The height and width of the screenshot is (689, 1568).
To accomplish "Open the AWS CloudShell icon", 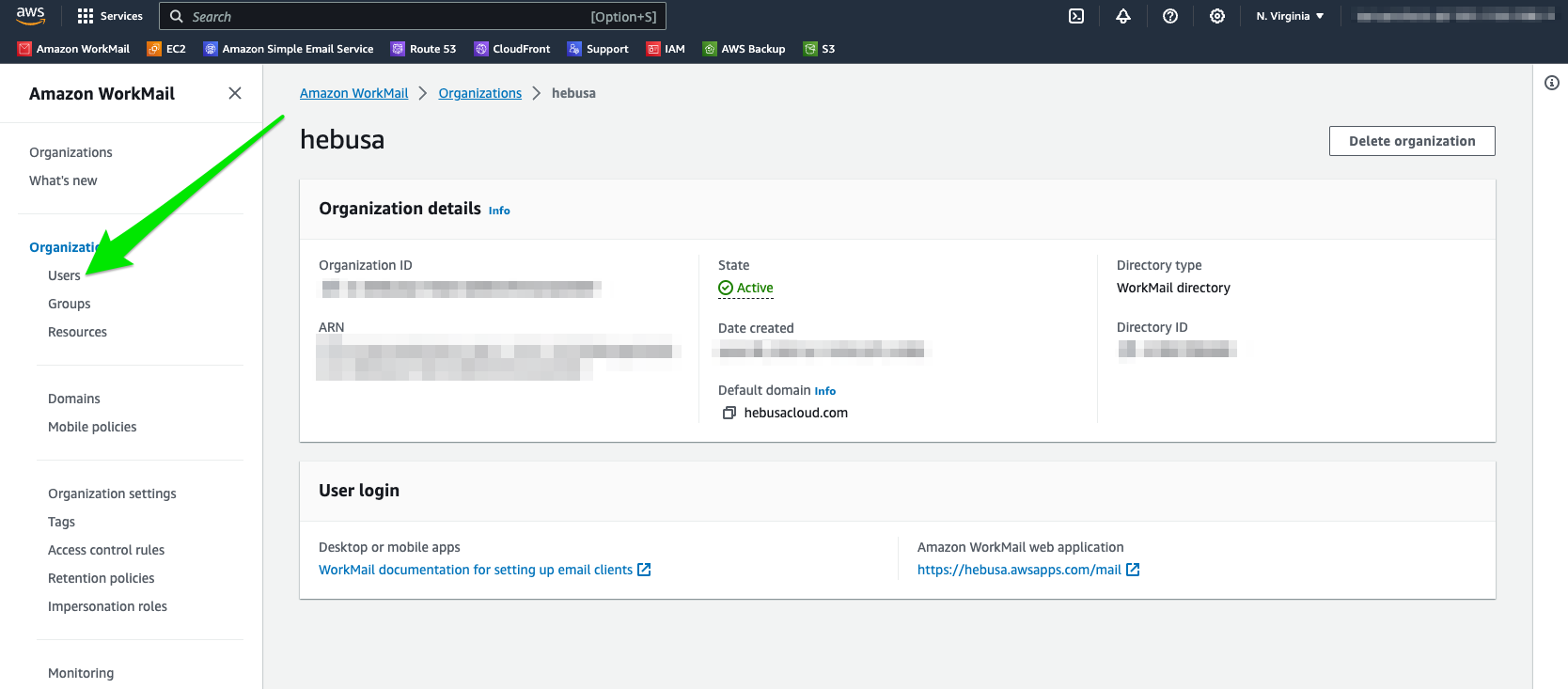I will tap(1076, 16).
